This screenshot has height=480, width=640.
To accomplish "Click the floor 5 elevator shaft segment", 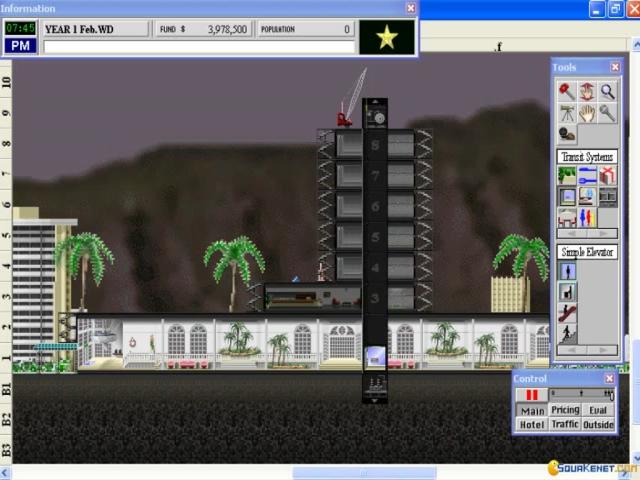I will coord(375,237).
